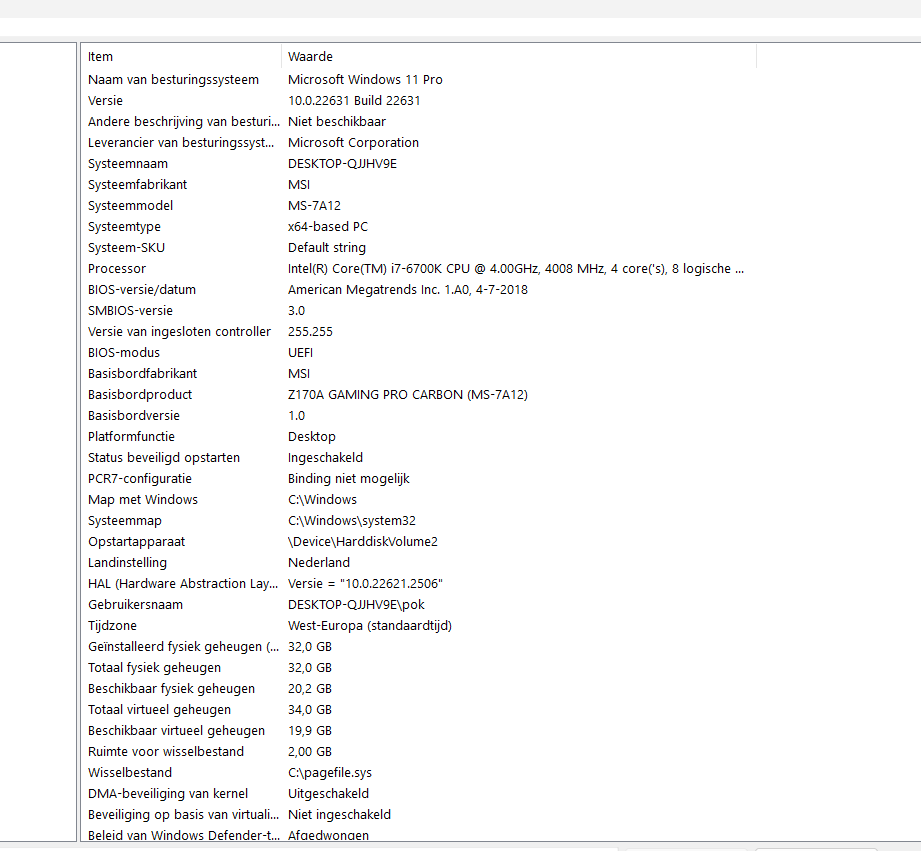Select the 'Ruimte voor wisselbestand' row

click(x=166, y=752)
